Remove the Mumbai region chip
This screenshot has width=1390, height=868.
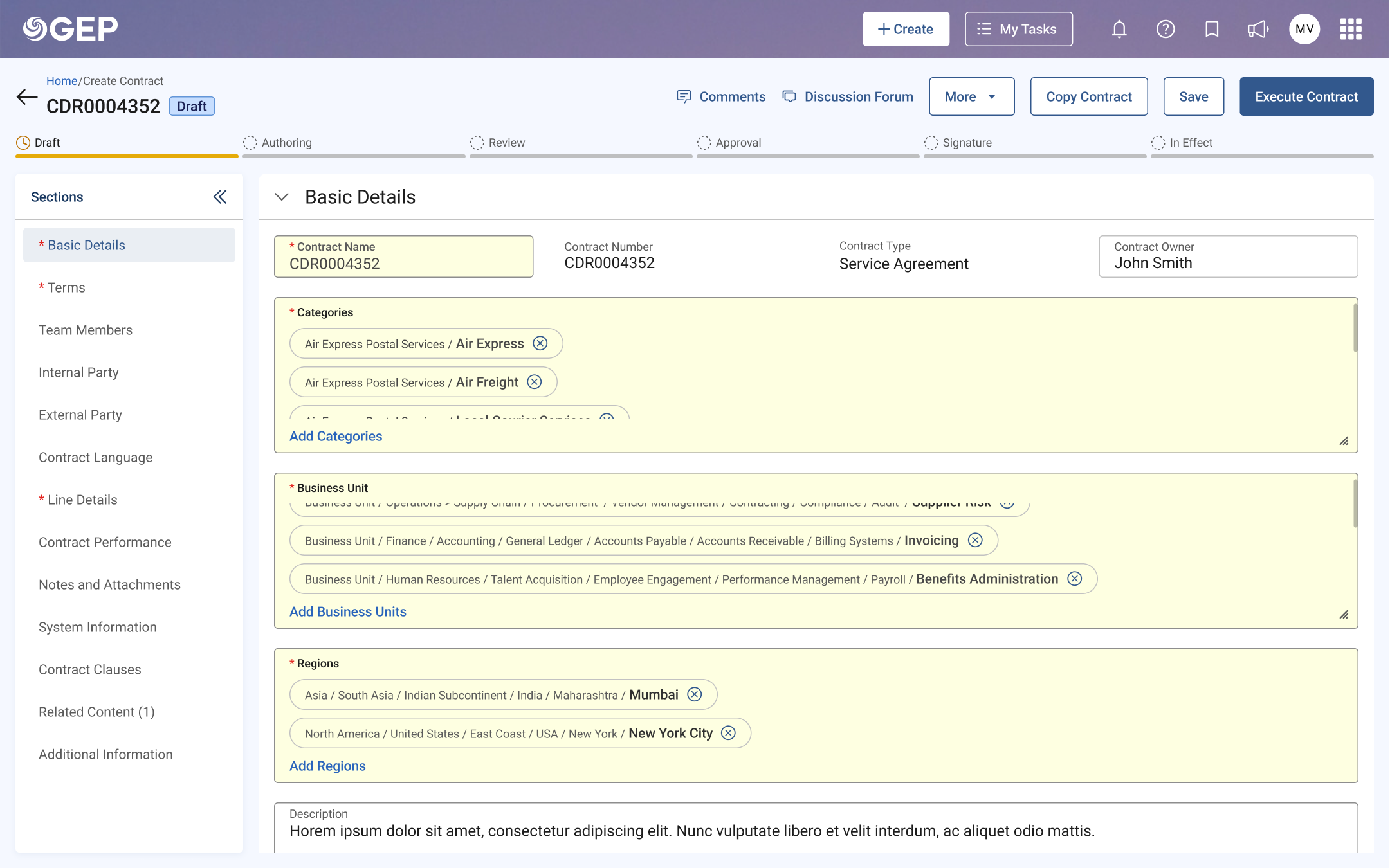pyautogui.click(x=695, y=694)
